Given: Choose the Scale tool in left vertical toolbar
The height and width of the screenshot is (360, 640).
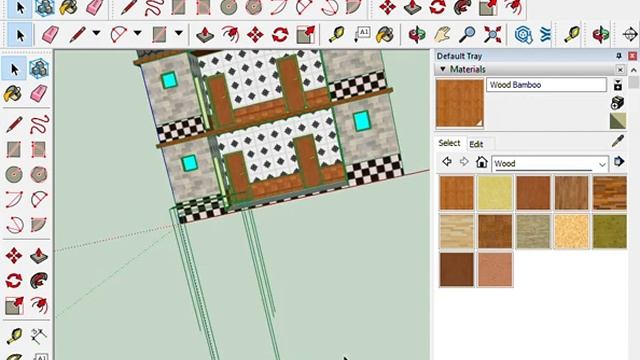Looking at the screenshot, I should (14, 306).
